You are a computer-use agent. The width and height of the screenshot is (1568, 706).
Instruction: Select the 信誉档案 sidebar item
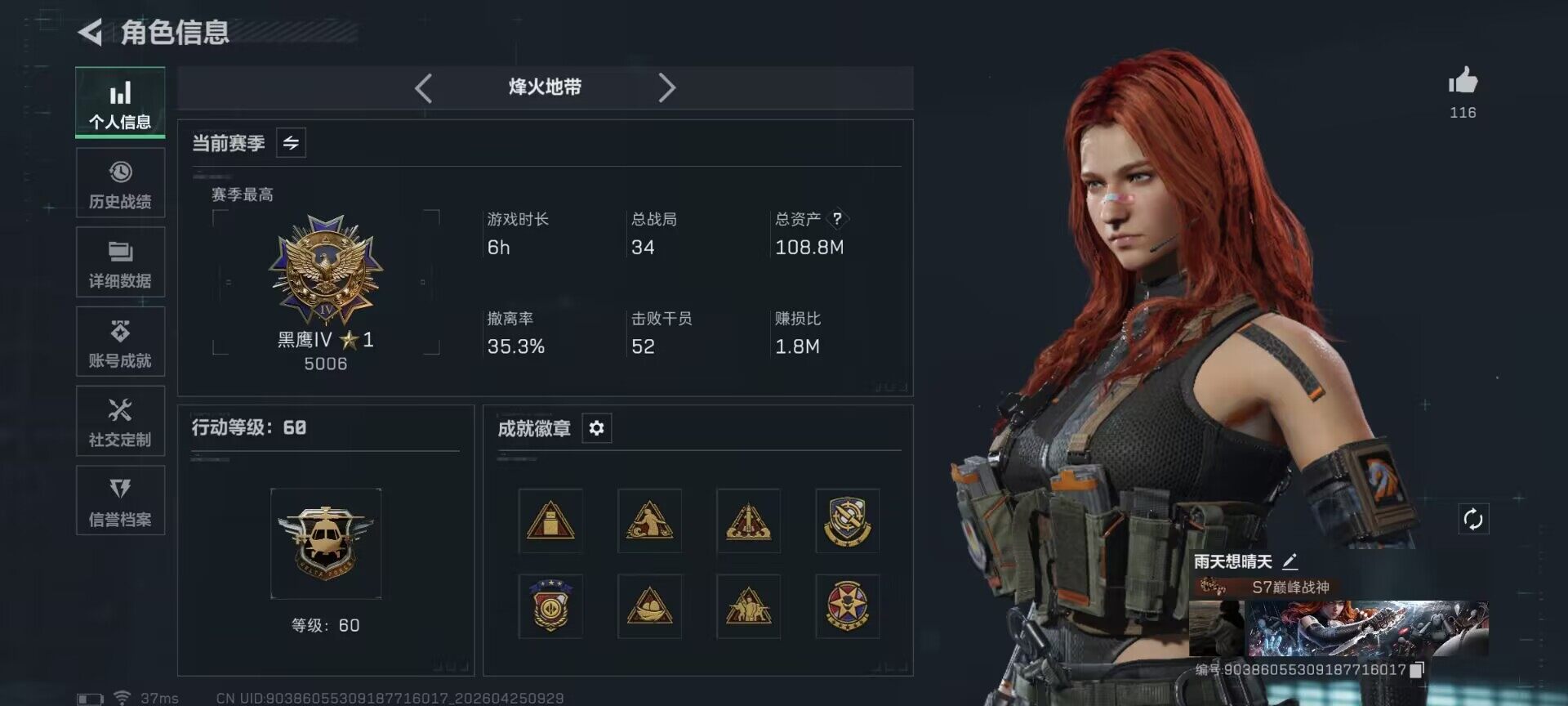click(x=120, y=501)
